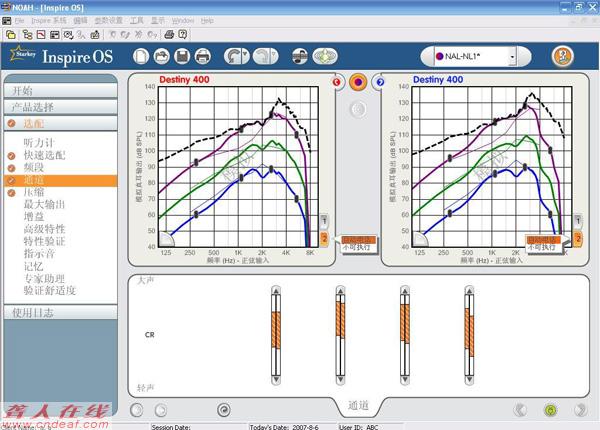
Task: Expand the 使用日志 sidebar section
Action: 60,313
